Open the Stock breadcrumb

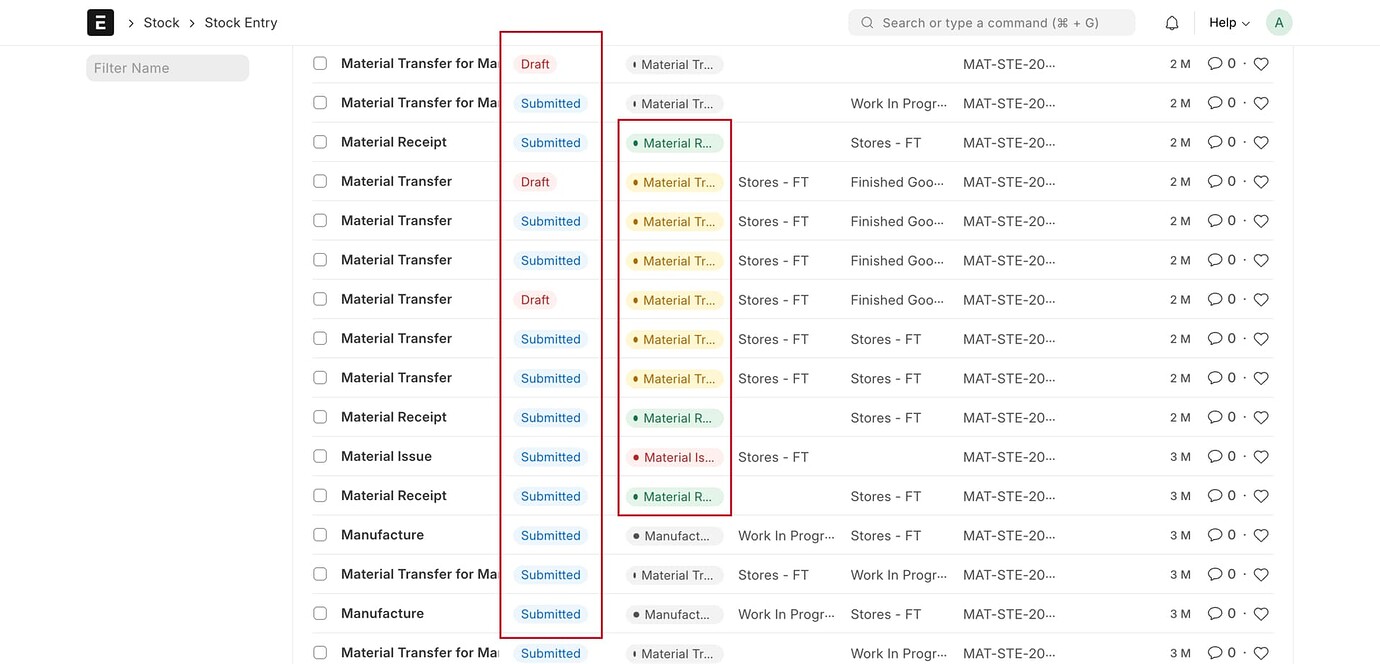click(160, 21)
